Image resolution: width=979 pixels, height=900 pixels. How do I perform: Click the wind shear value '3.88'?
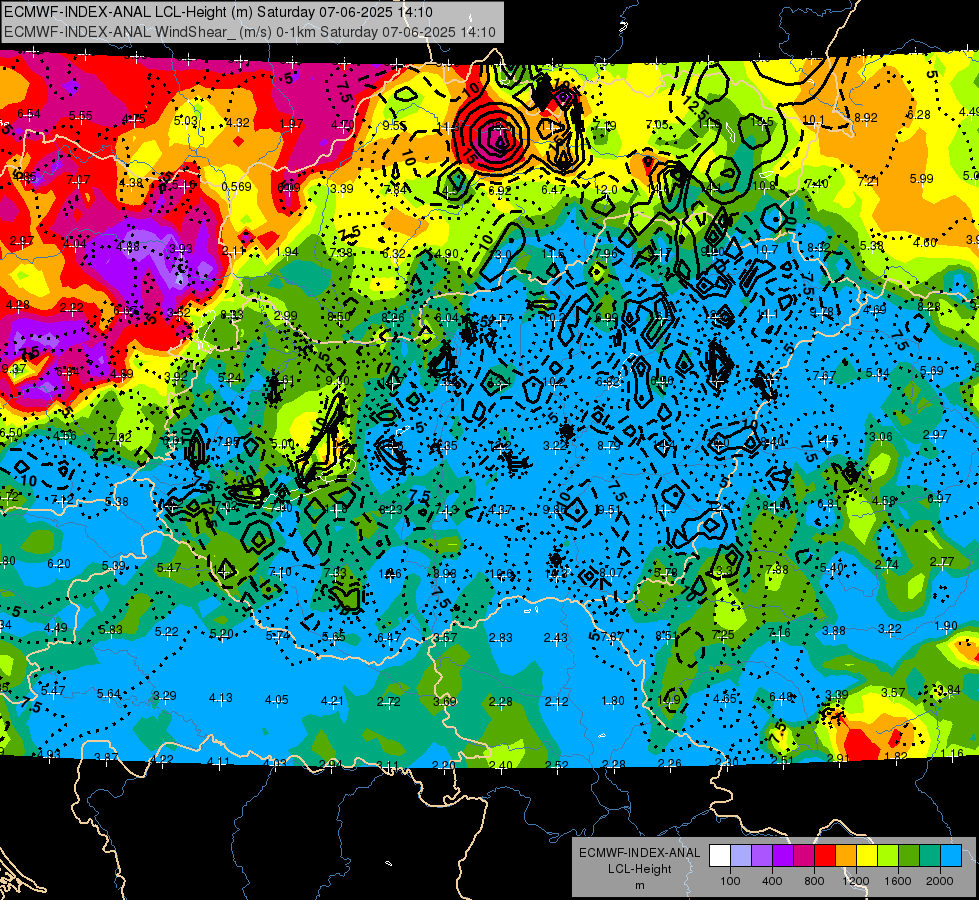point(834,630)
